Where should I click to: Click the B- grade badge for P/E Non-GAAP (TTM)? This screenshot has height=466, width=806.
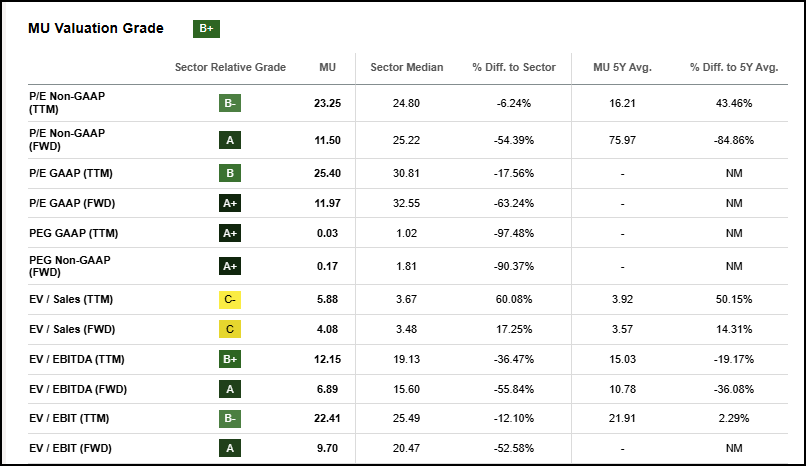pos(230,103)
